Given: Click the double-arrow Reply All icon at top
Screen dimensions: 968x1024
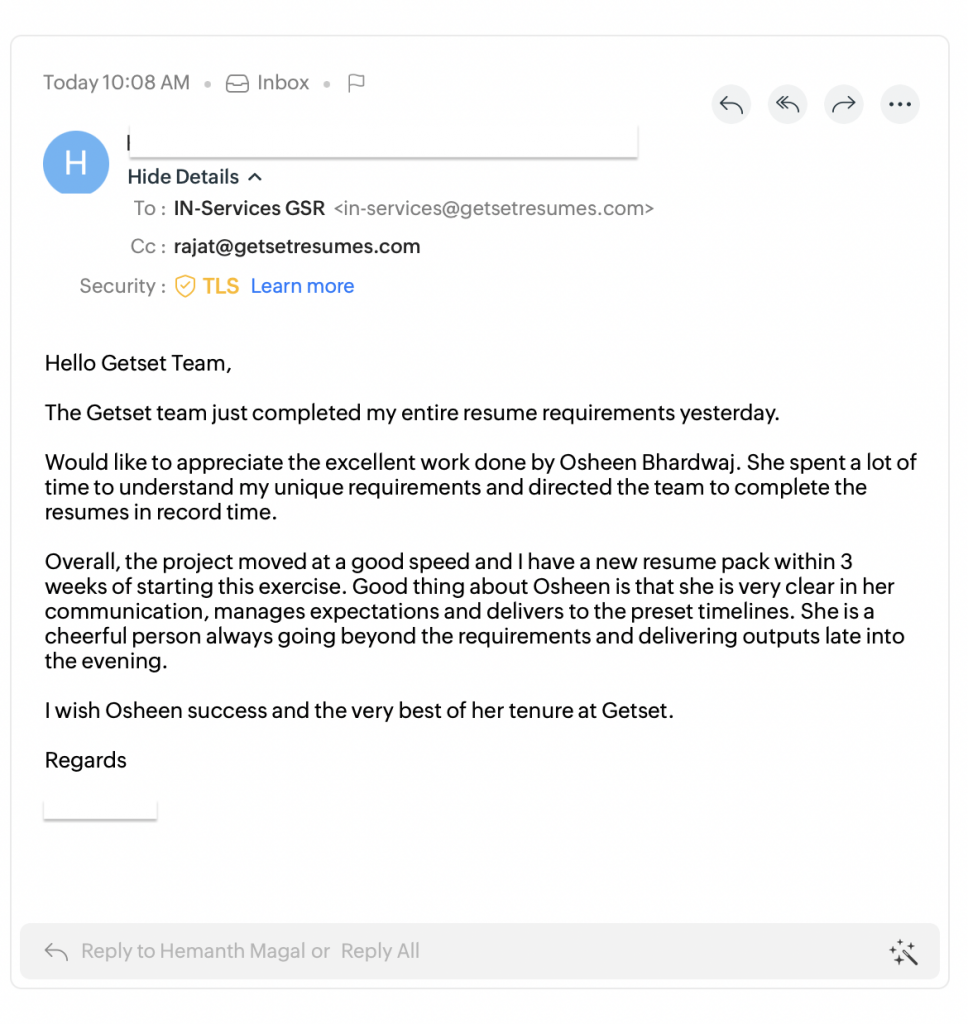Looking at the screenshot, I should (x=787, y=104).
